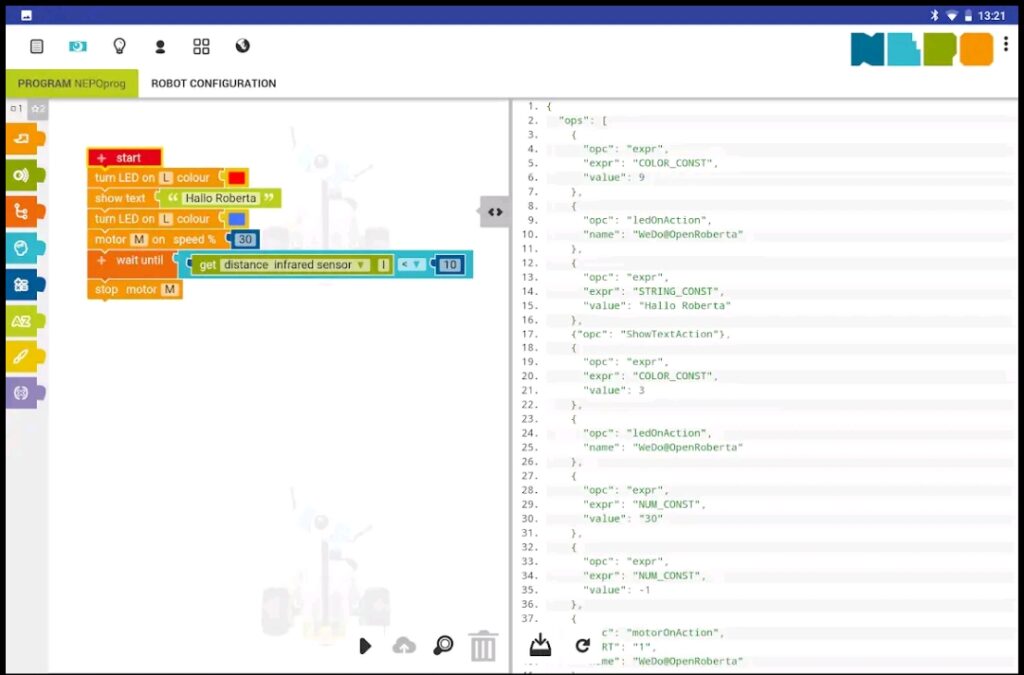This screenshot has height=675, width=1024.
Task: Open the less-than comparison operator dropdown
Action: click(x=411, y=265)
